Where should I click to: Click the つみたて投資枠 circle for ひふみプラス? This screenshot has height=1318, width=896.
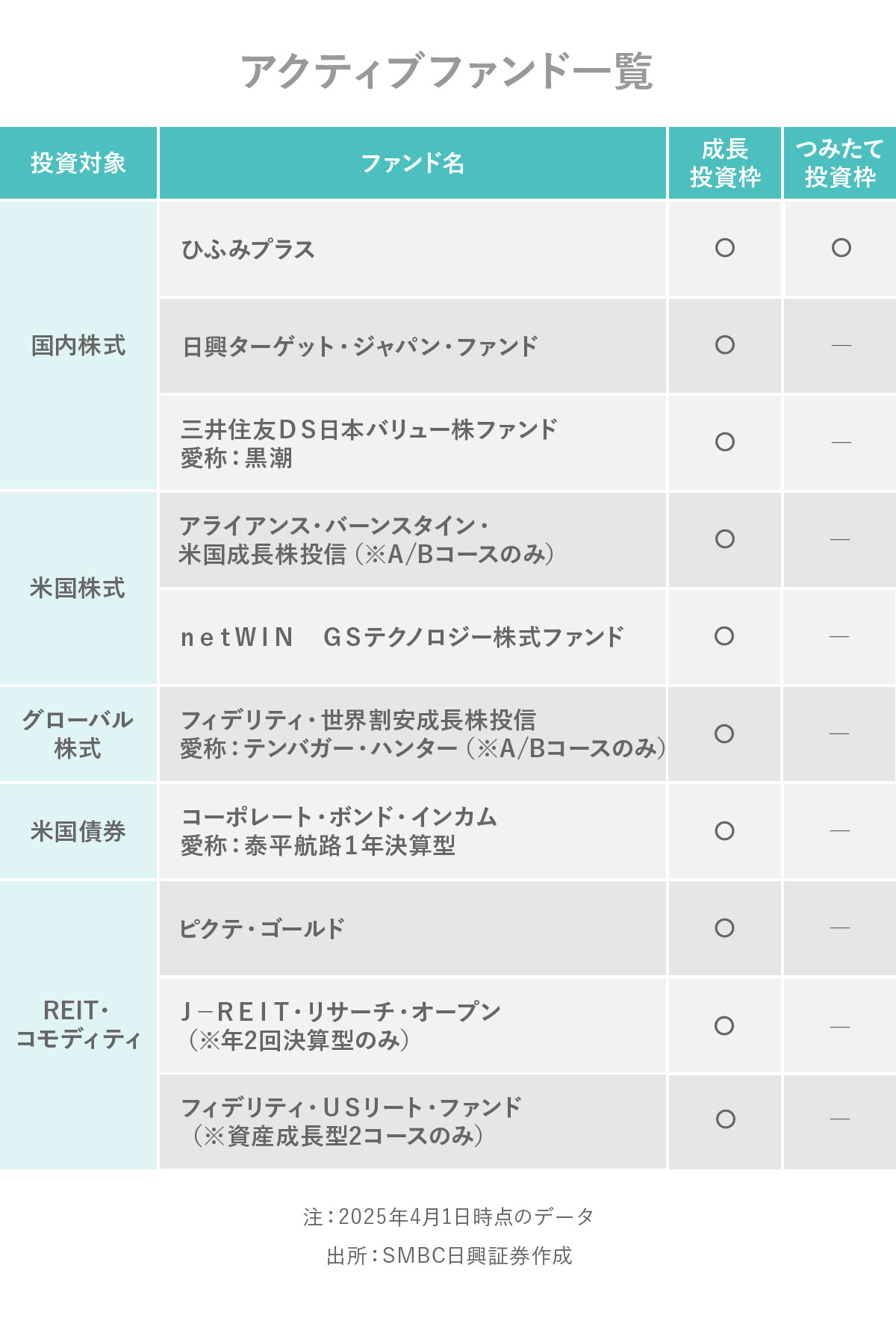coord(841,248)
